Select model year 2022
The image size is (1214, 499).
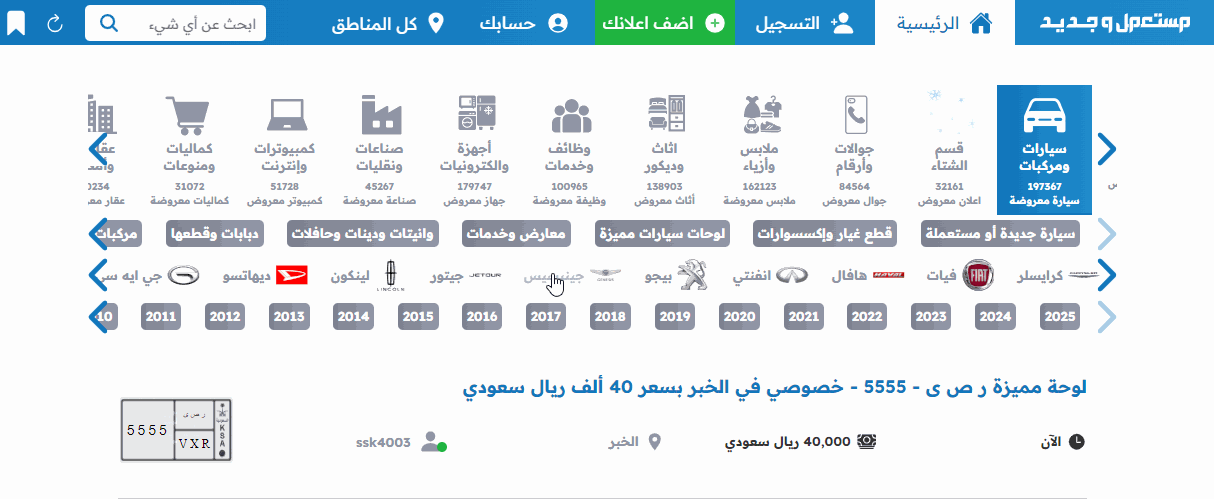[867, 317]
